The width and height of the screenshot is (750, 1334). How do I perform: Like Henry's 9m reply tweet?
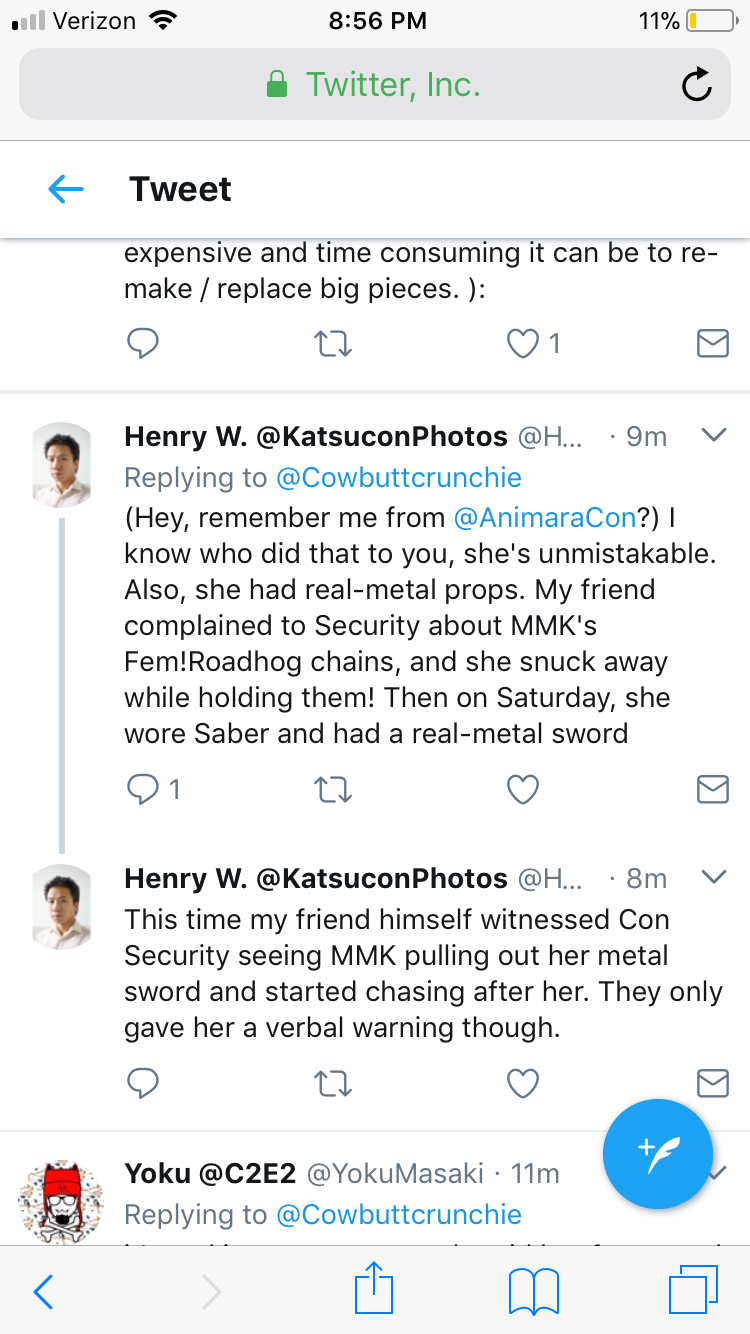[523, 790]
